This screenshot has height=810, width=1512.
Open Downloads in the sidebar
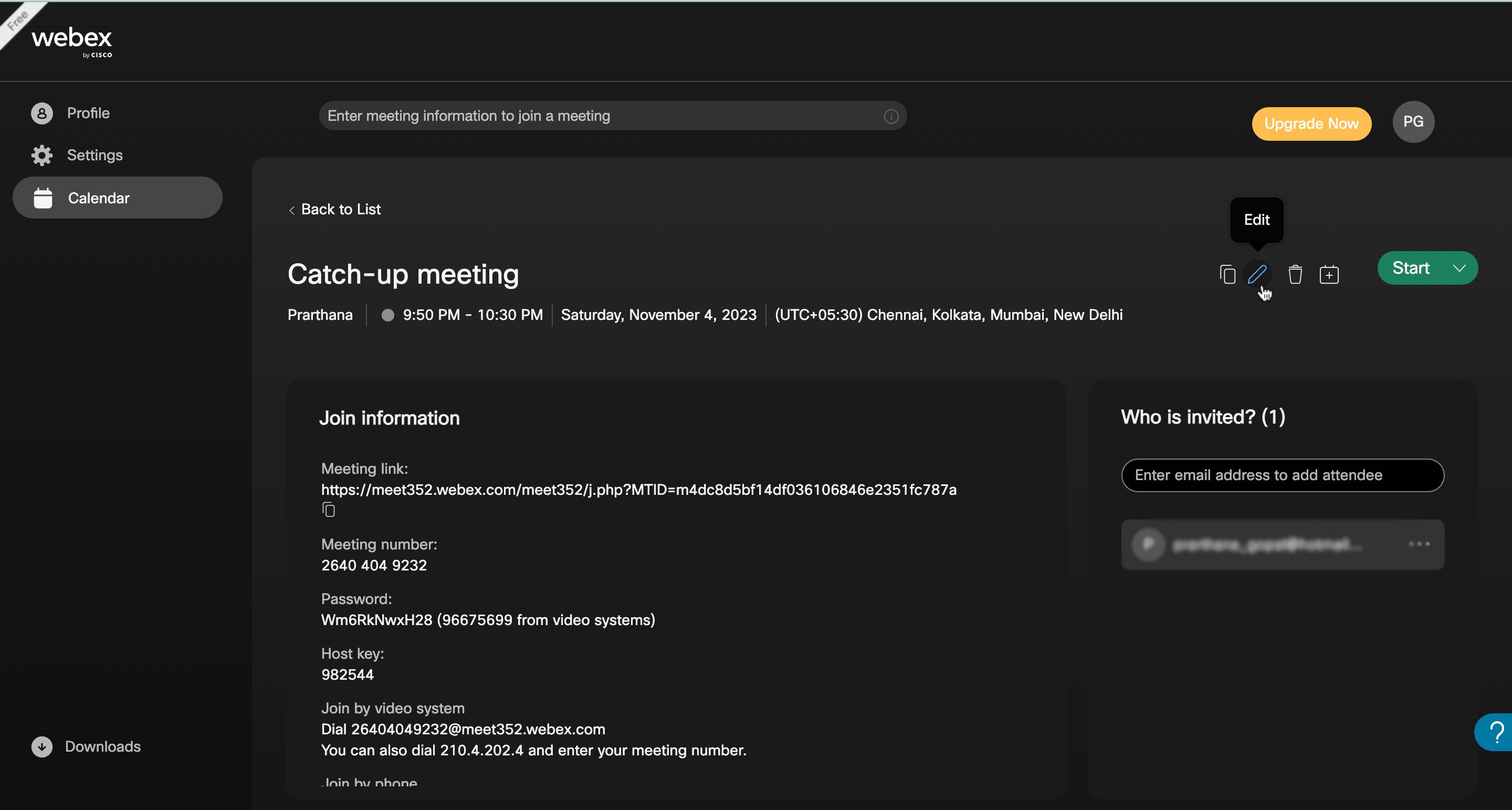point(102,746)
